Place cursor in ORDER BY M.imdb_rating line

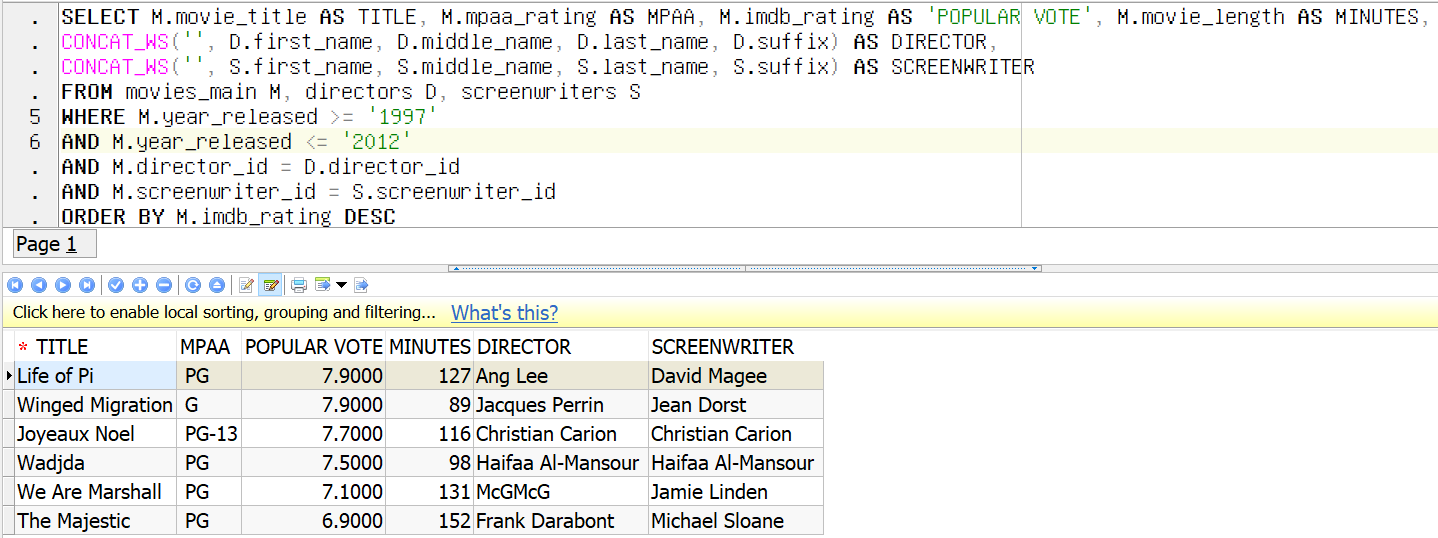(228, 217)
